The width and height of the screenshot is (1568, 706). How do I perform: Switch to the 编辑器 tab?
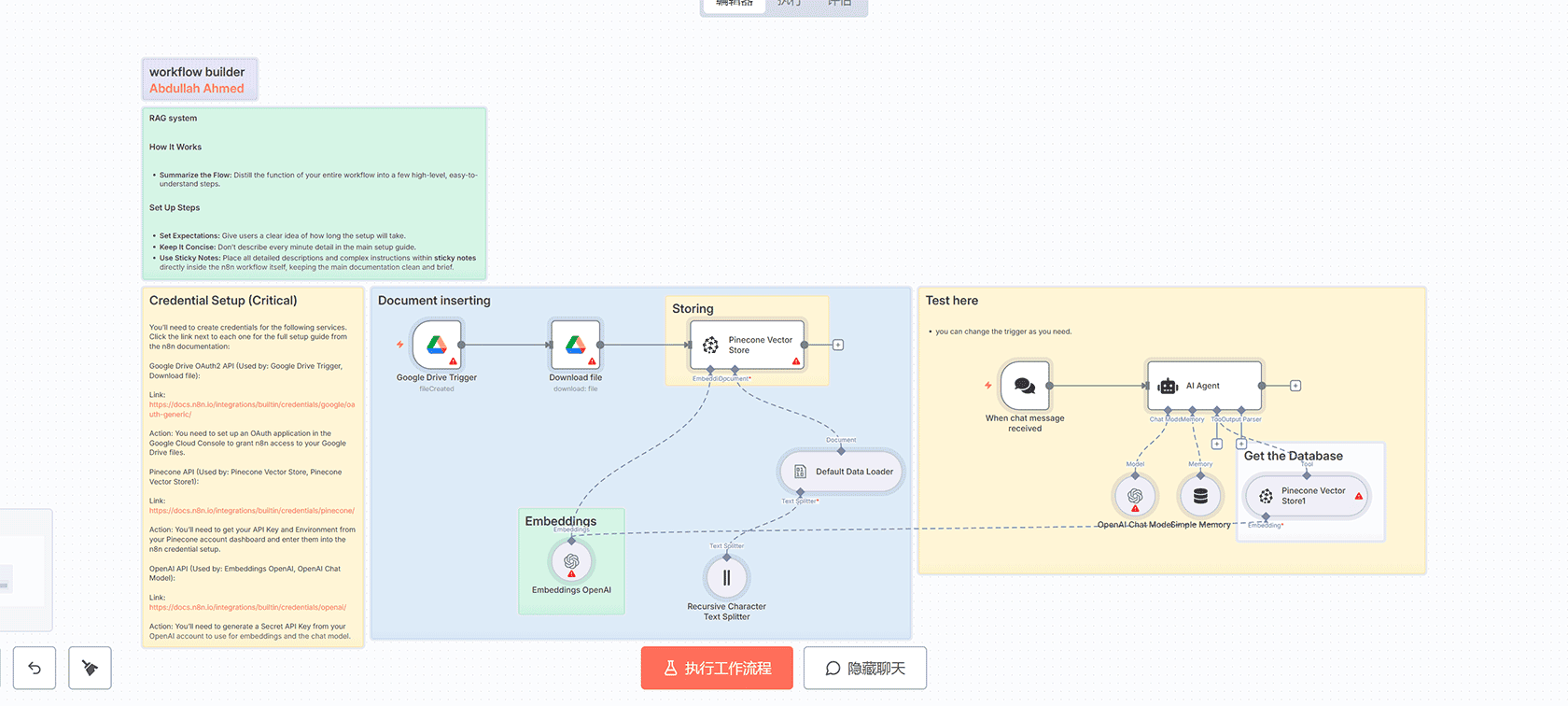(734, 4)
